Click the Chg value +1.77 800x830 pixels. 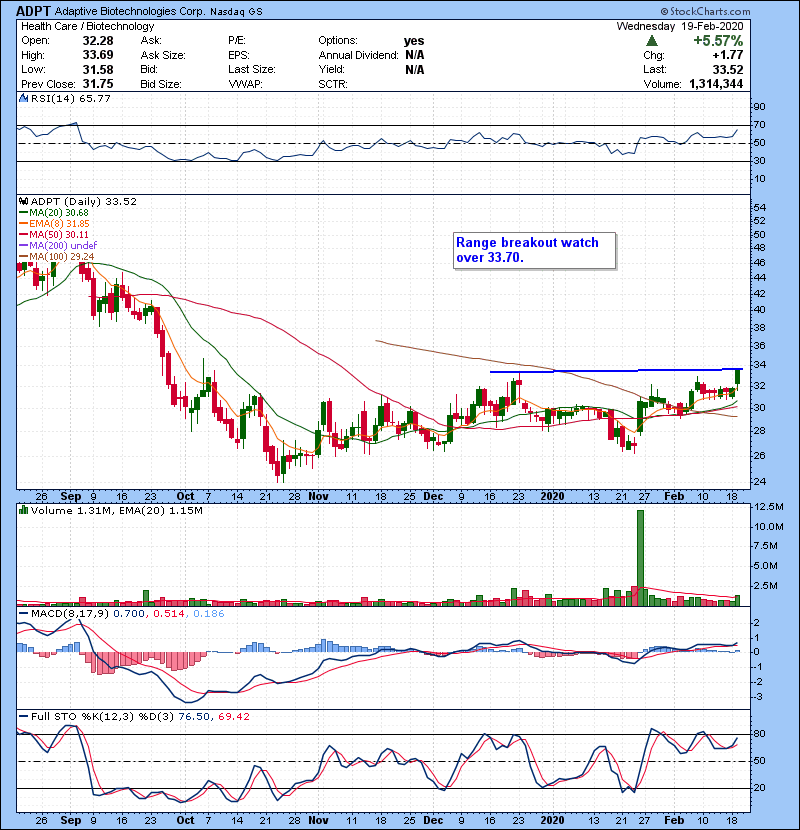[x=727, y=55]
